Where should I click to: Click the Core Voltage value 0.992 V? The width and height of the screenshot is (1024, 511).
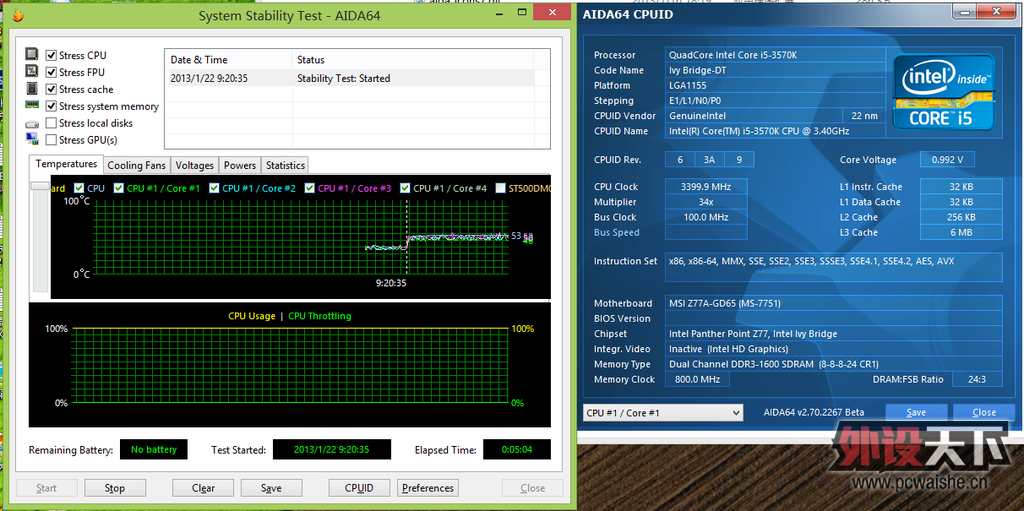point(947,159)
